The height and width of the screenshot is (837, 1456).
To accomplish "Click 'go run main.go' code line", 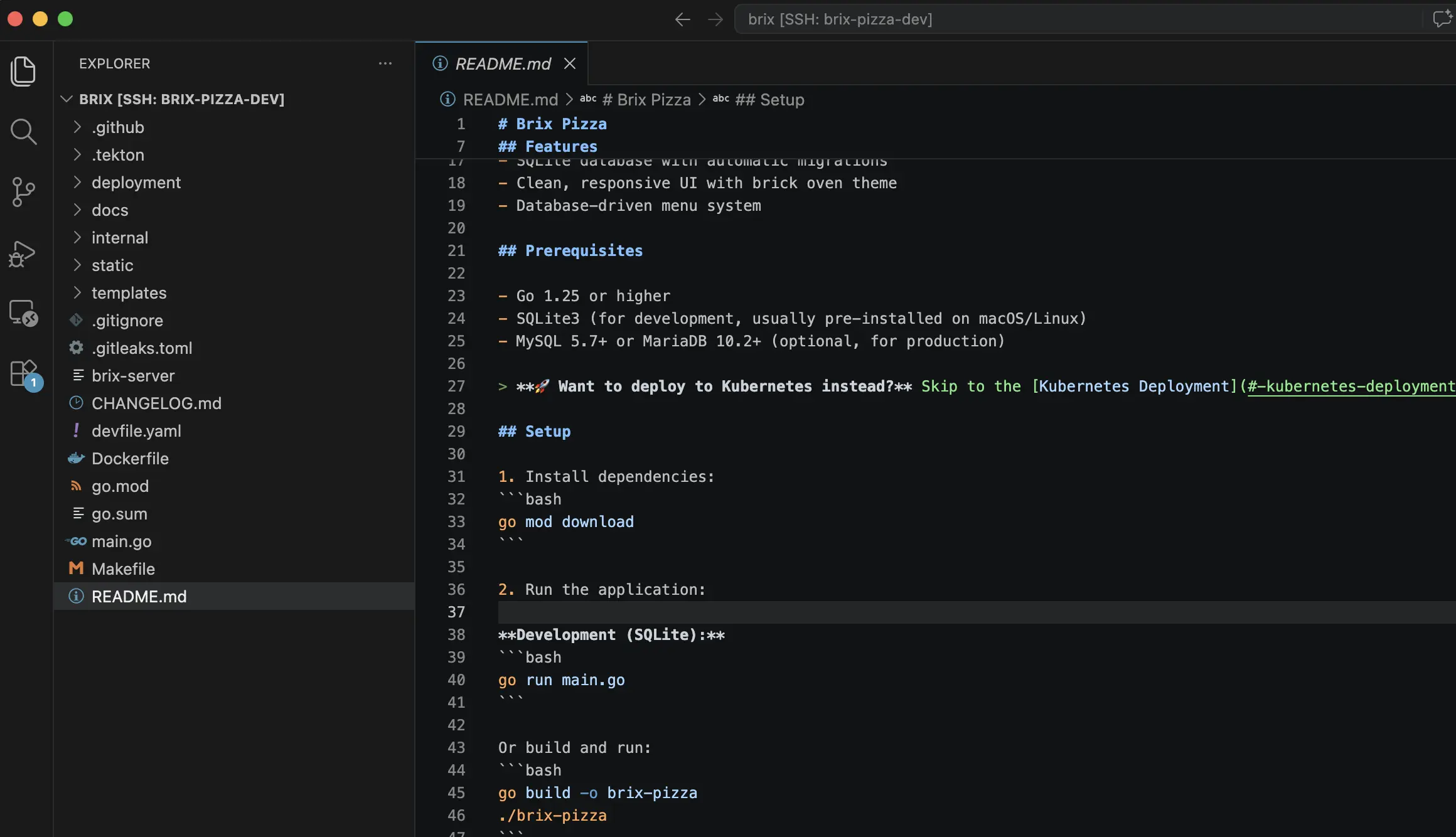I will pos(562,680).
